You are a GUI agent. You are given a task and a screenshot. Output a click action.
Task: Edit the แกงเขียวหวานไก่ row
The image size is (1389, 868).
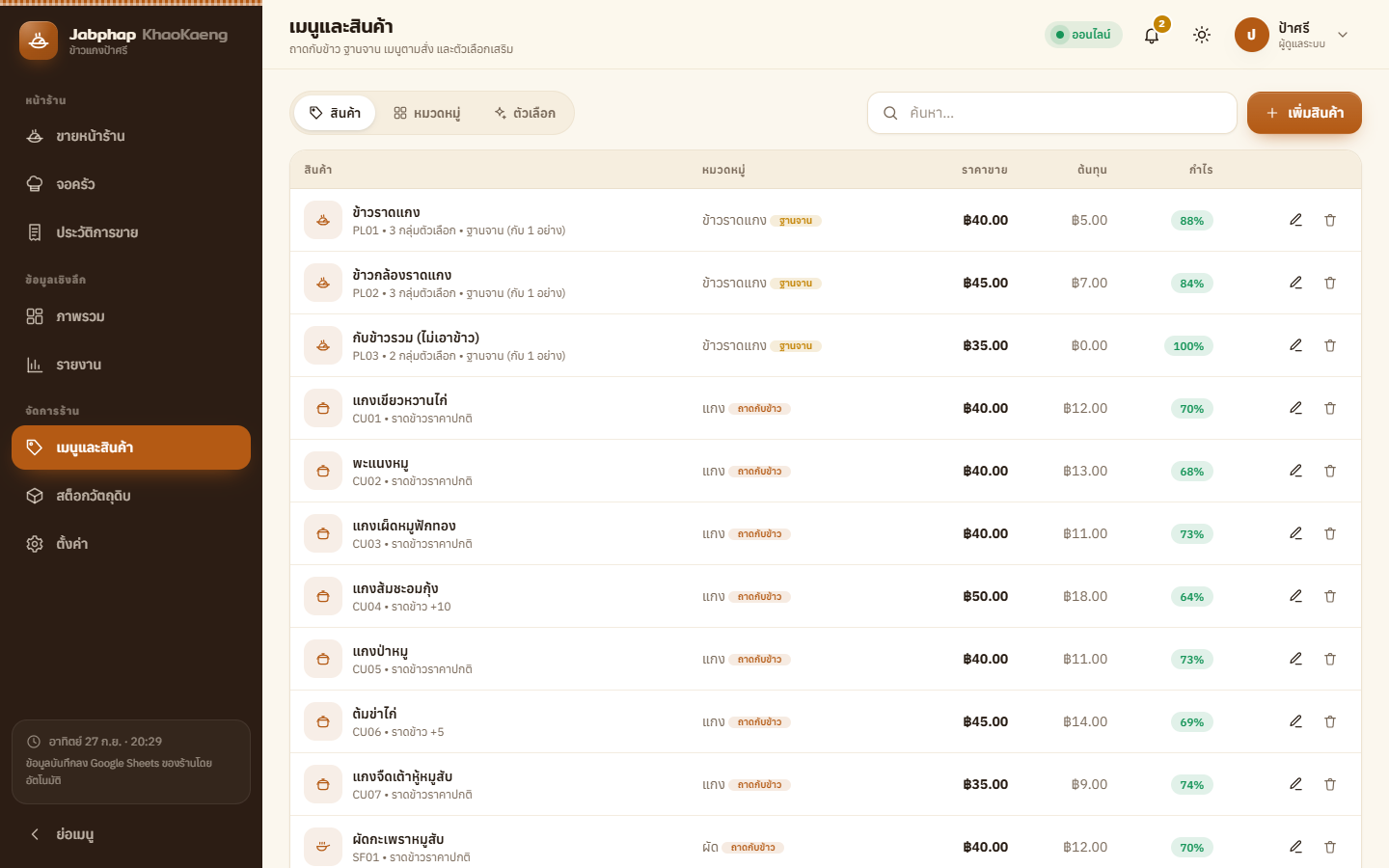point(1295,408)
